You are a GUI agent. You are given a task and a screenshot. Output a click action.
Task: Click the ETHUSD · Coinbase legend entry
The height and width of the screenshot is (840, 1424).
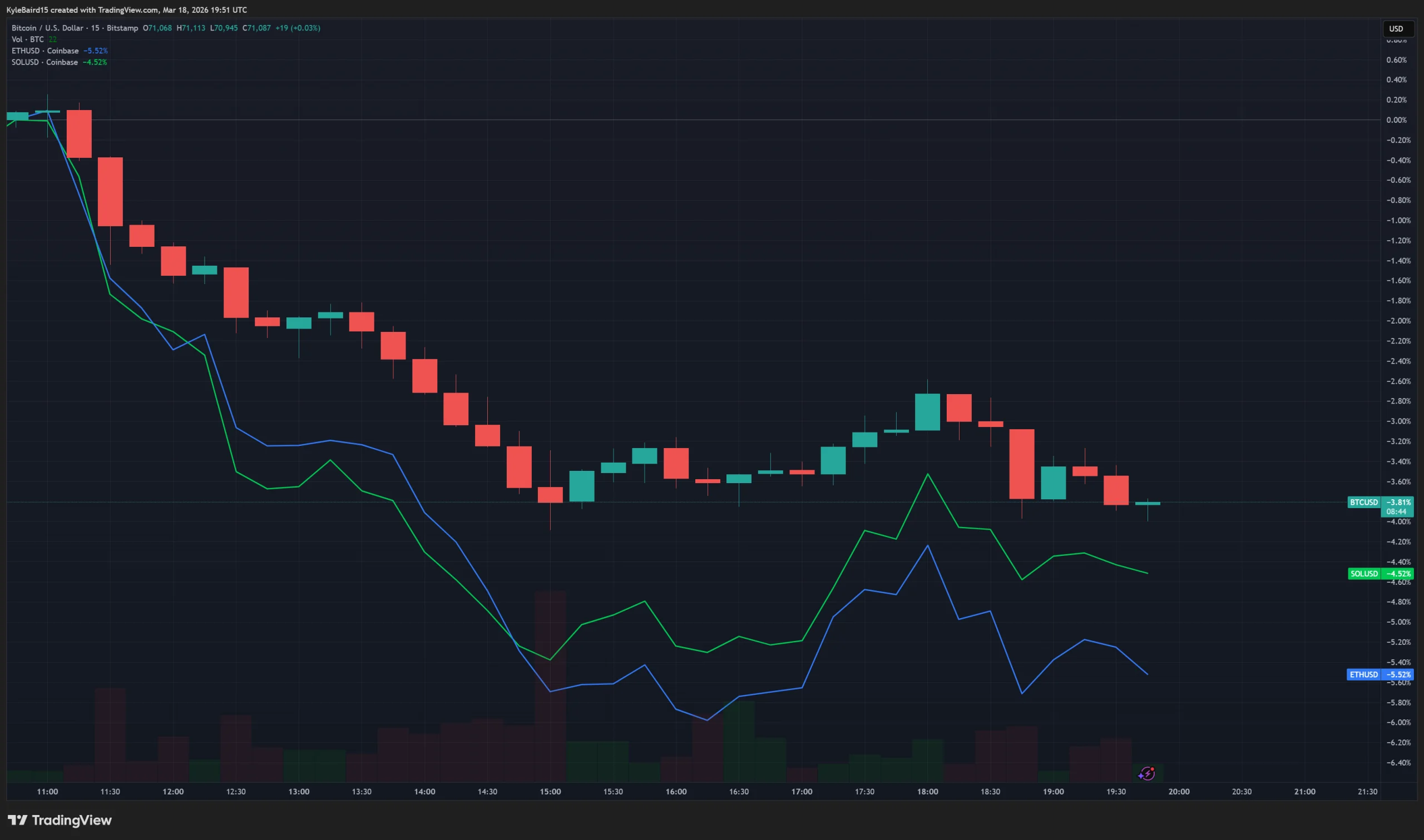(x=45, y=51)
